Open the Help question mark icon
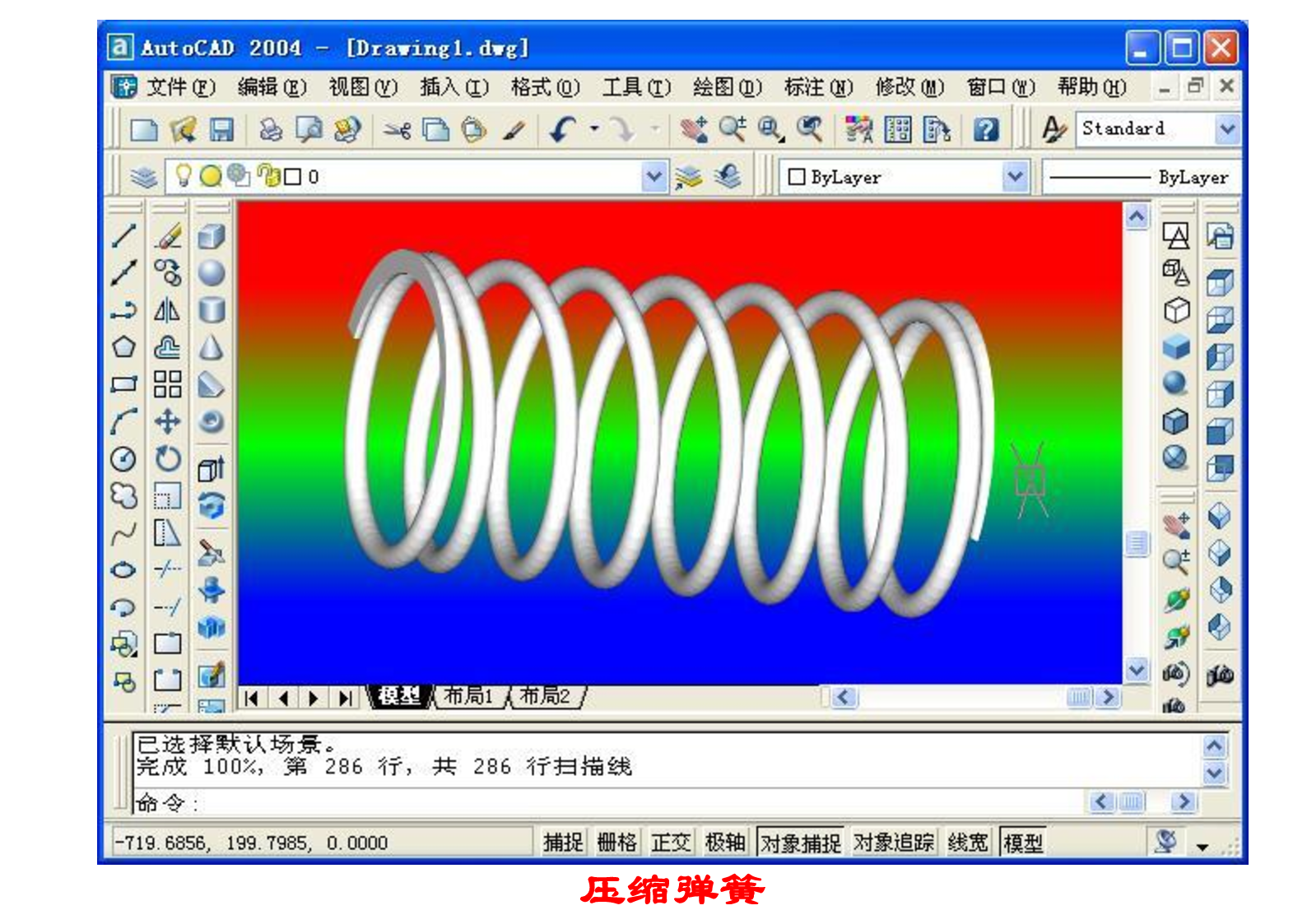 (986, 129)
